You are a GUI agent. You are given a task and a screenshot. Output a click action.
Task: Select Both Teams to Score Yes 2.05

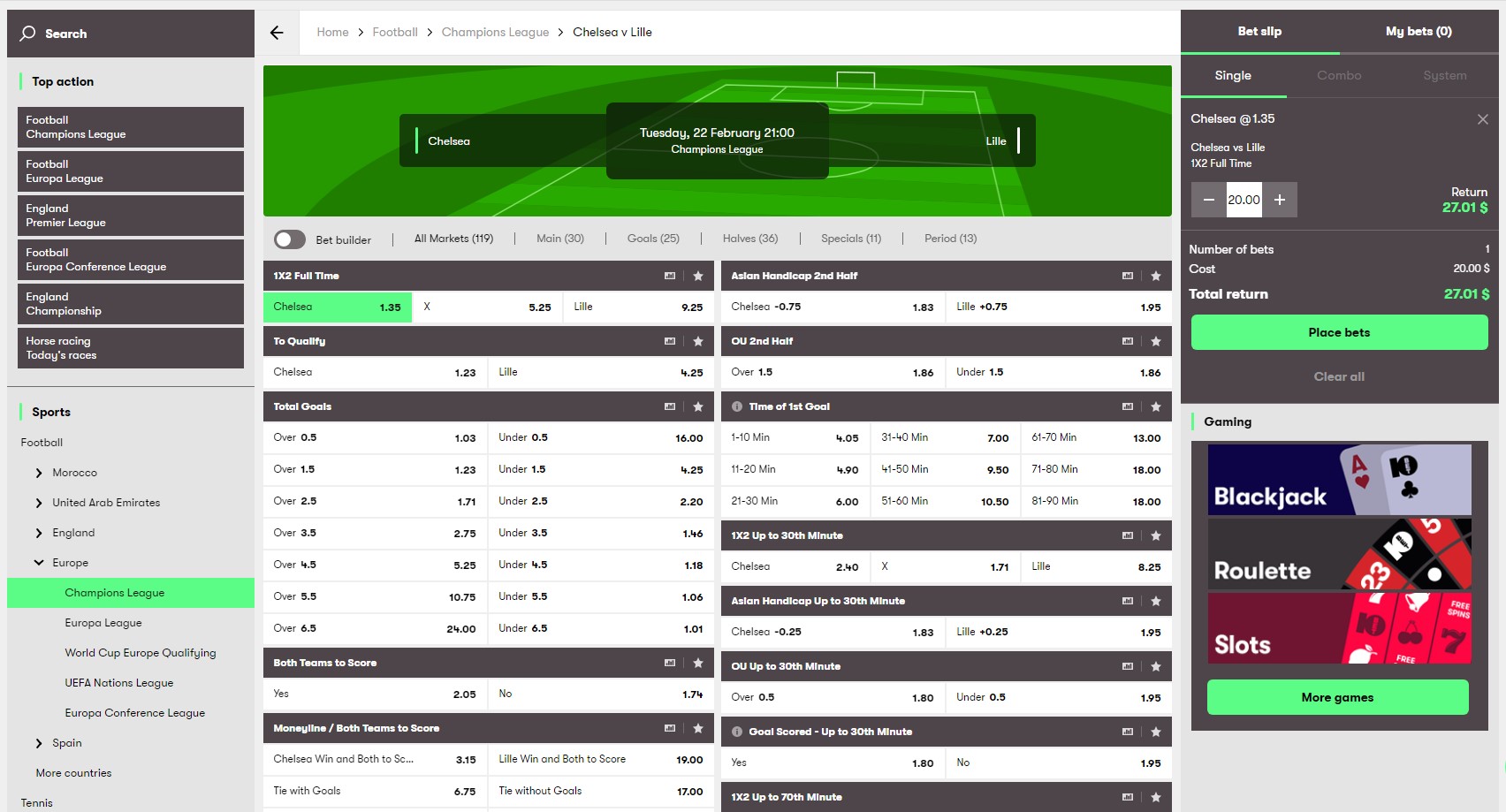(x=375, y=694)
